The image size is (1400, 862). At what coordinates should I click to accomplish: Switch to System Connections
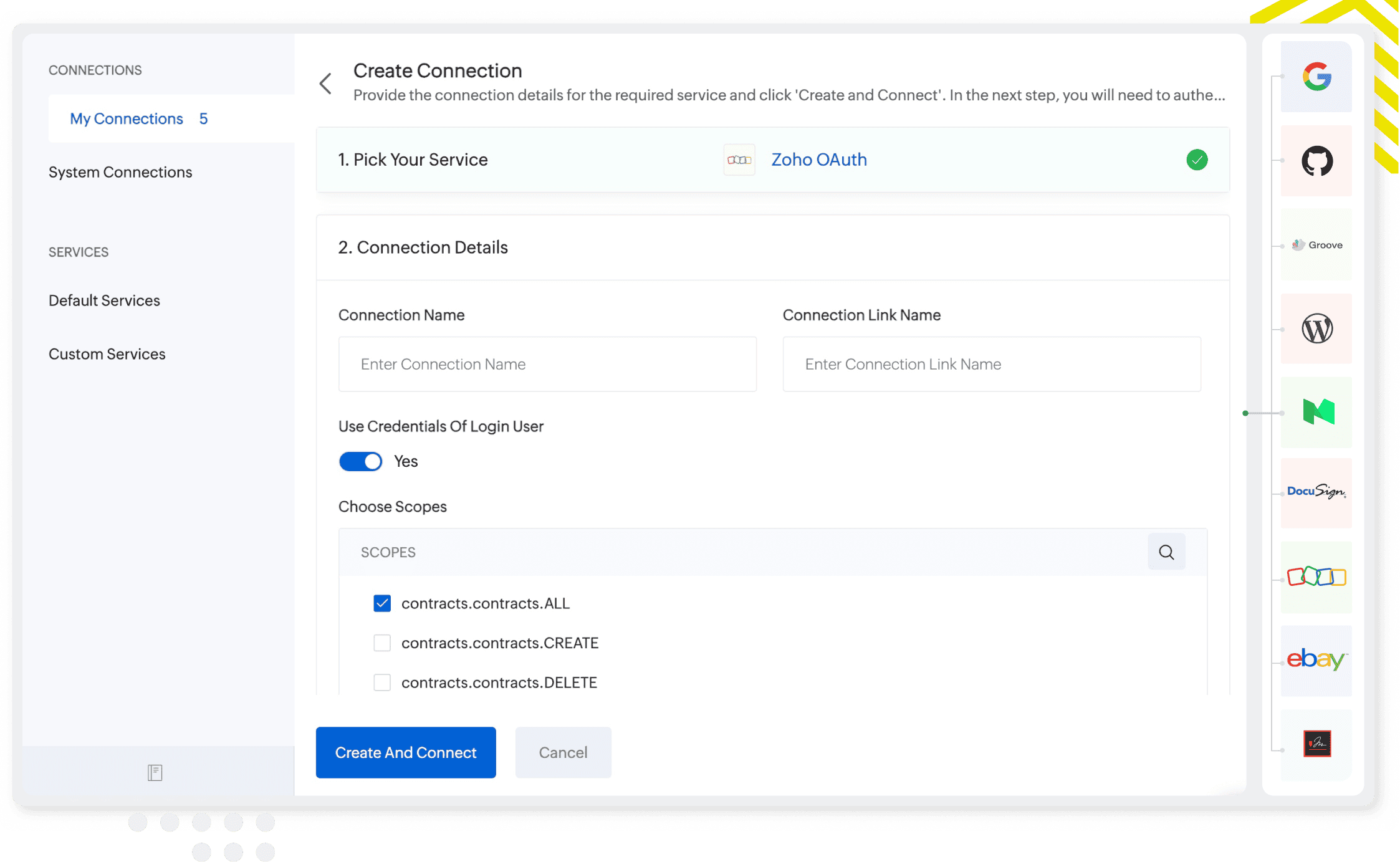click(x=120, y=172)
